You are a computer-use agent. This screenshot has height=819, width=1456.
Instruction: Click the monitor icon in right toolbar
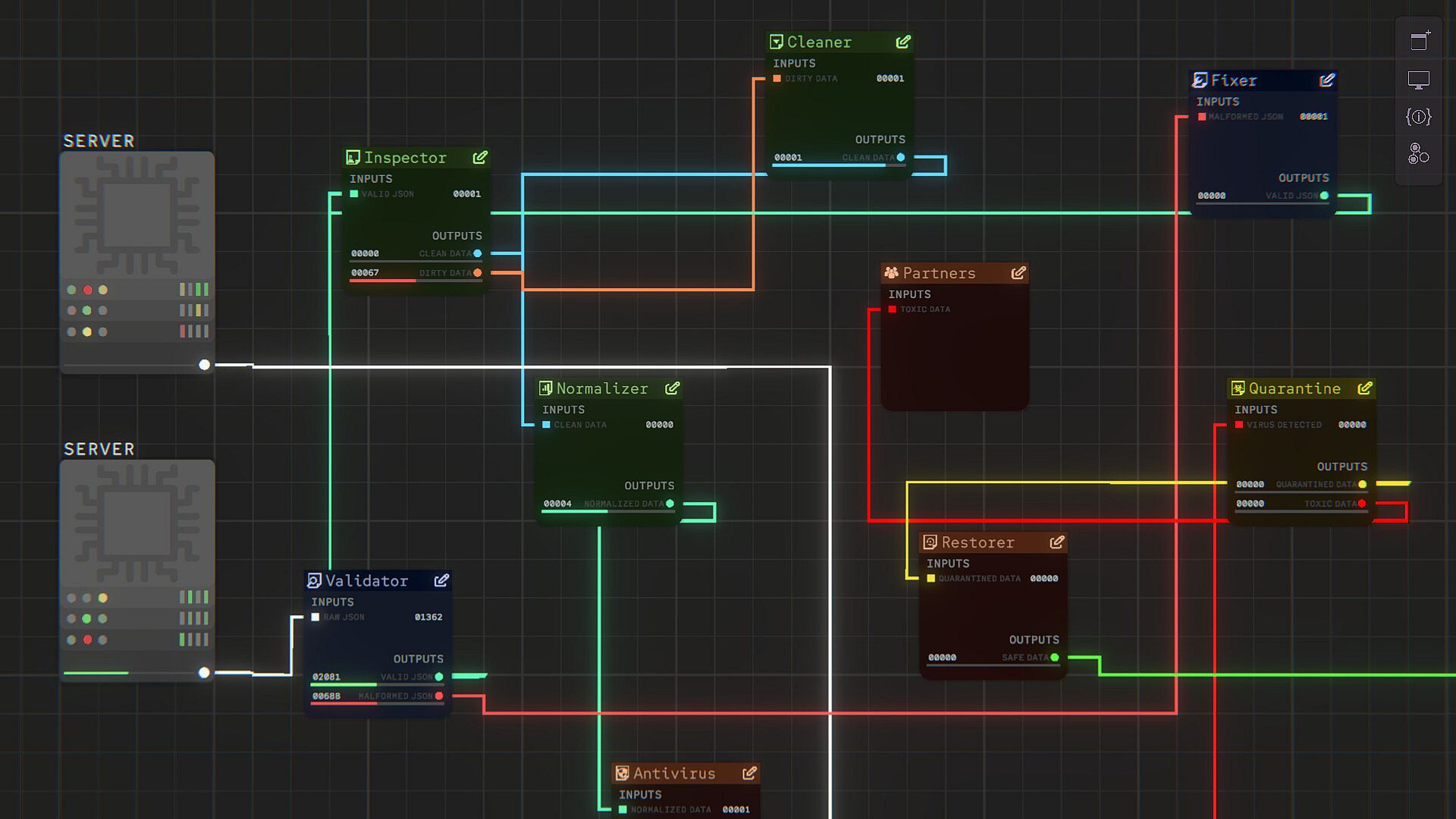(x=1419, y=80)
